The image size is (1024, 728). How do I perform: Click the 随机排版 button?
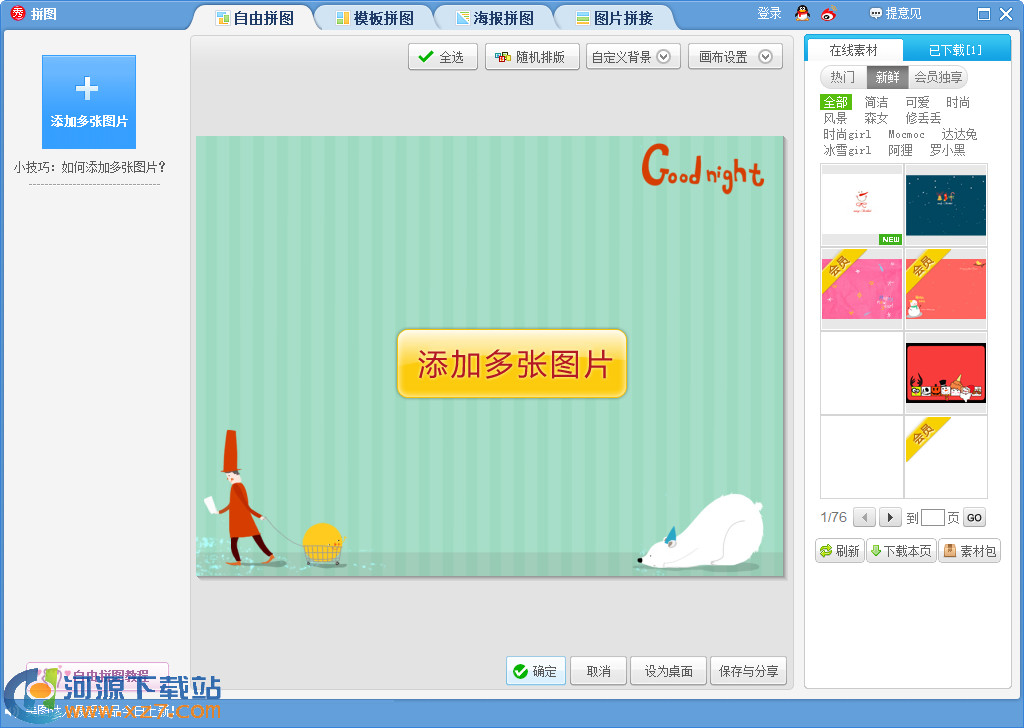tap(530, 57)
